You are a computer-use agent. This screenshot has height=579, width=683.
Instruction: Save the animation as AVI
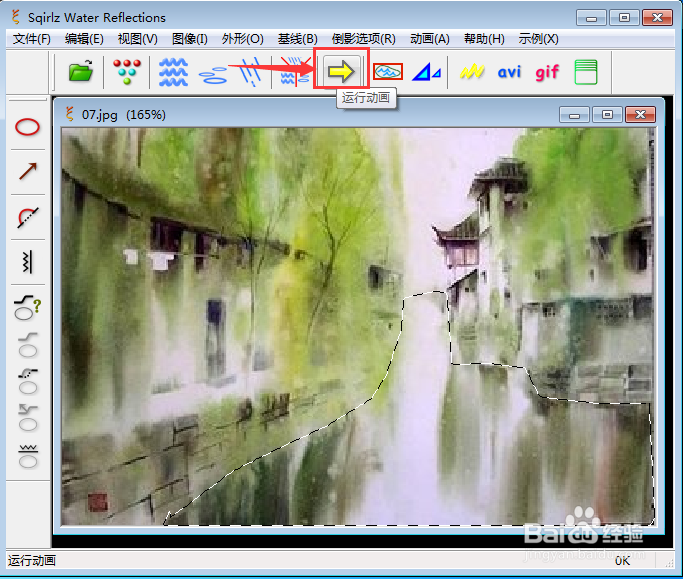[509, 72]
